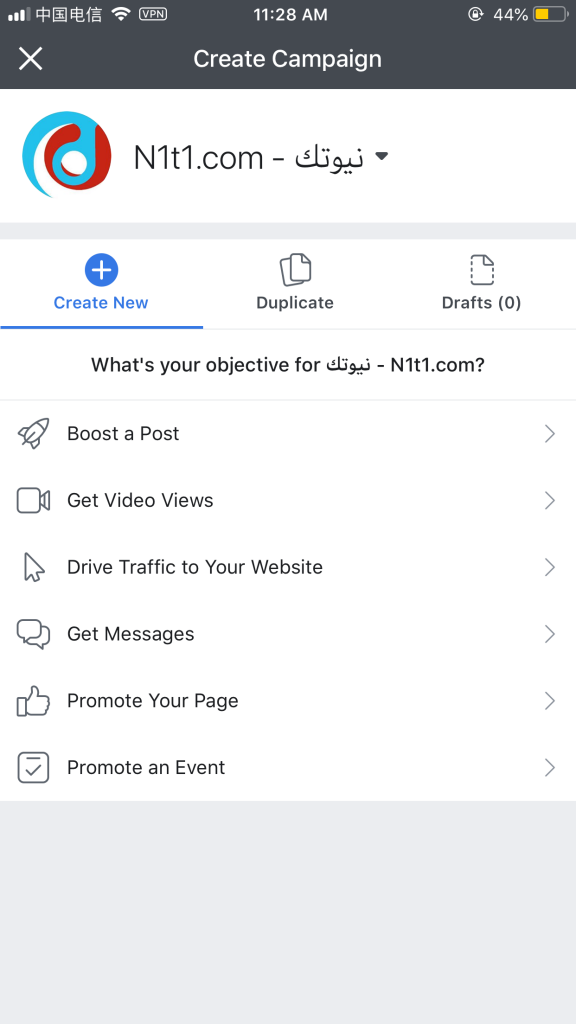Close the Create Campaign screen

pos(30,59)
